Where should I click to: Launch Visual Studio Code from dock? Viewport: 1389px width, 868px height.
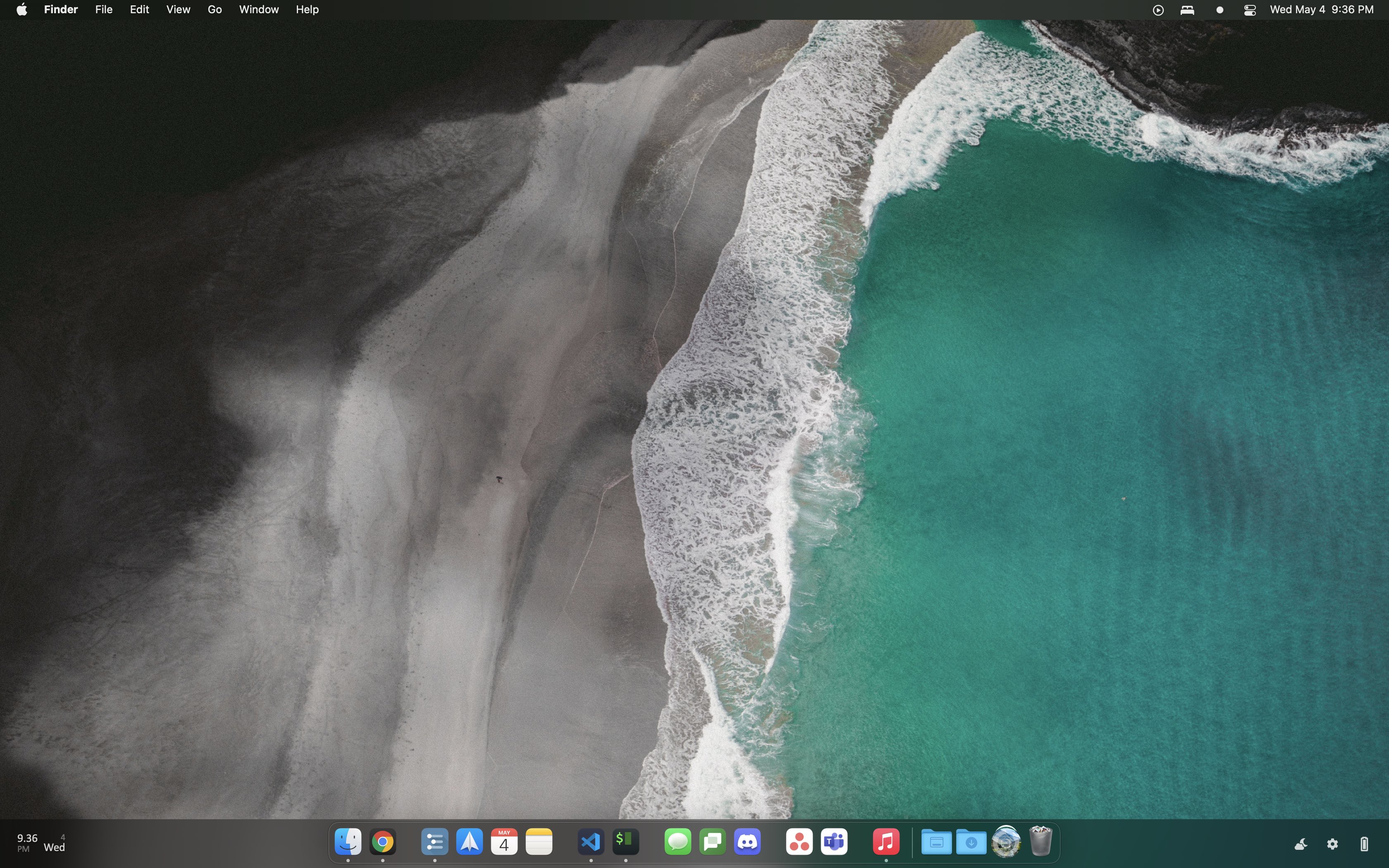click(x=591, y=842)
